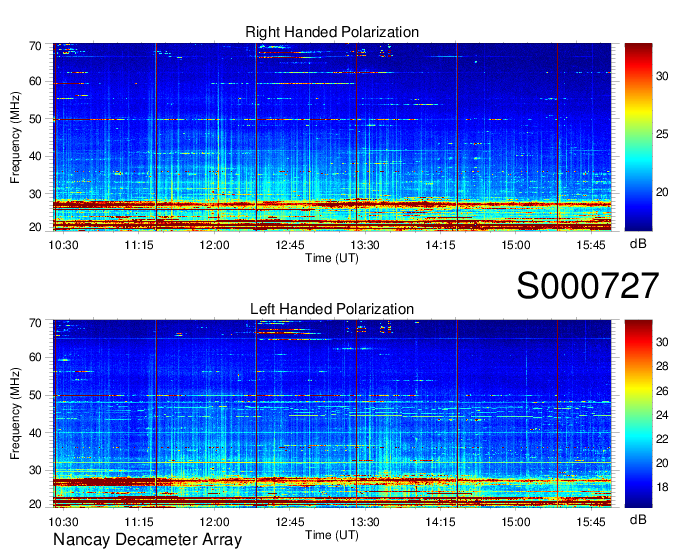Screen dimensions: 680x552
Task: Click the 60 MHz tick on top plot
Action: pos(35,82)
